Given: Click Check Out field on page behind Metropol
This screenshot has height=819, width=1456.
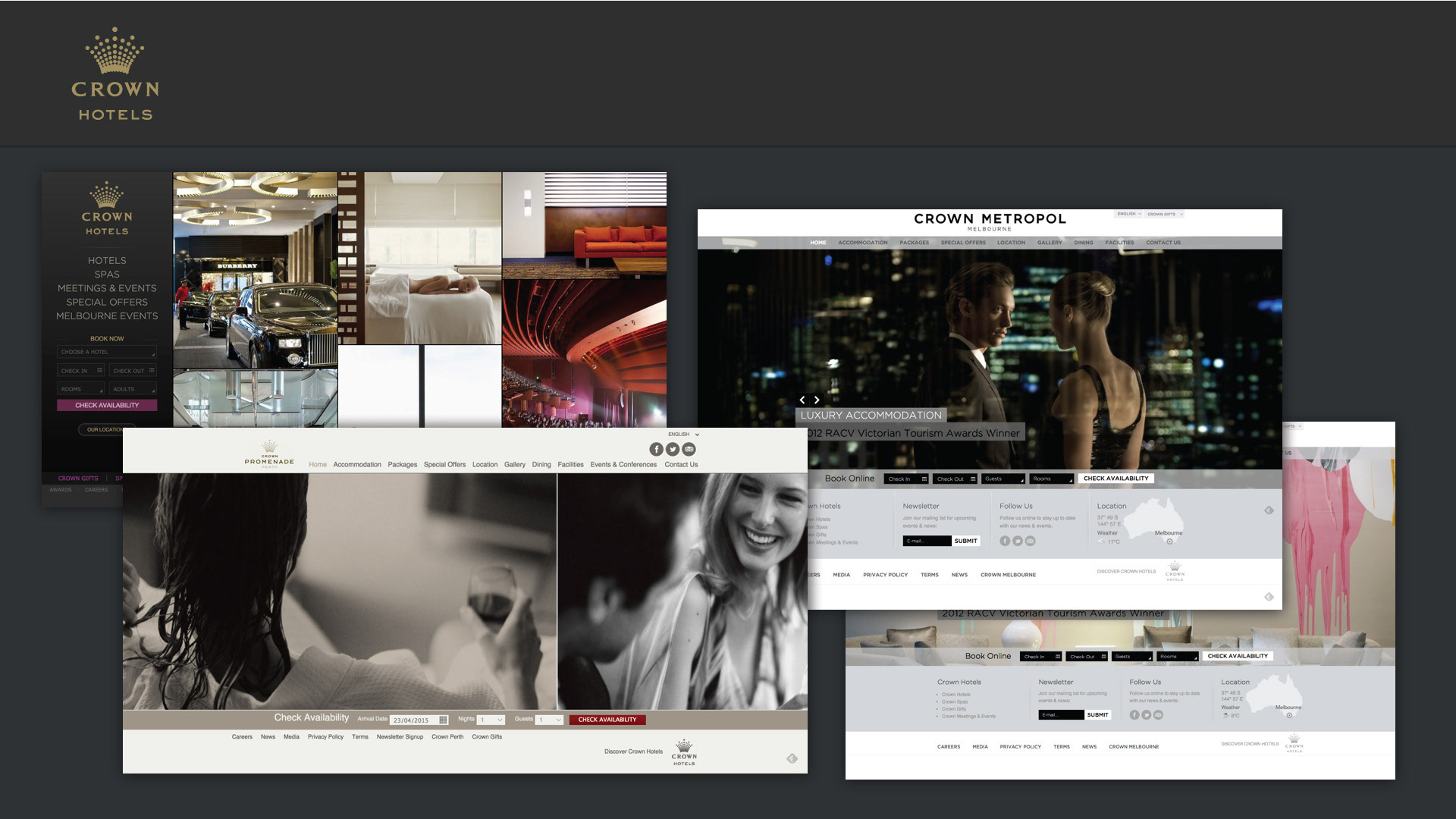Looking at the screenshot, I should 1087,657.
